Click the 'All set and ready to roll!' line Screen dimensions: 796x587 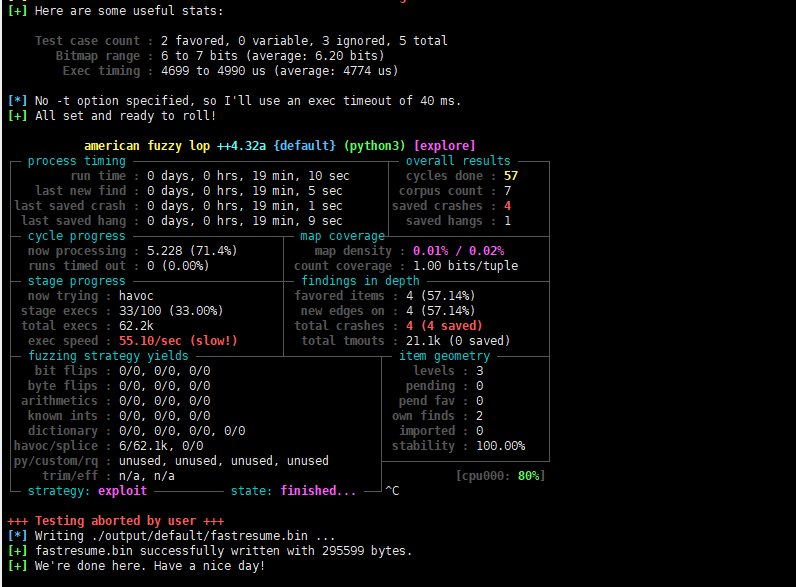(112, 116)
